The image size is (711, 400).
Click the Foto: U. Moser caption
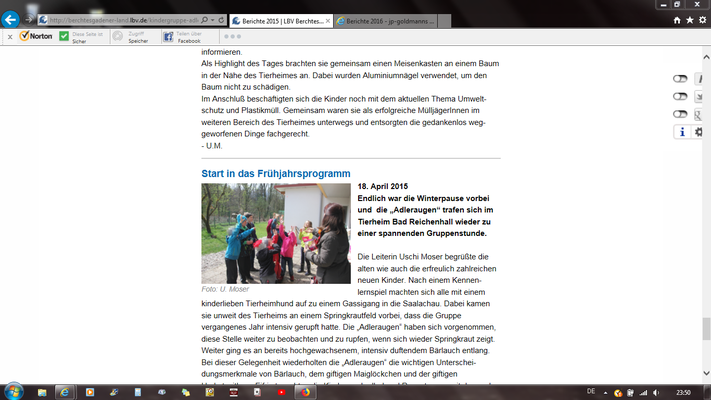225,289
